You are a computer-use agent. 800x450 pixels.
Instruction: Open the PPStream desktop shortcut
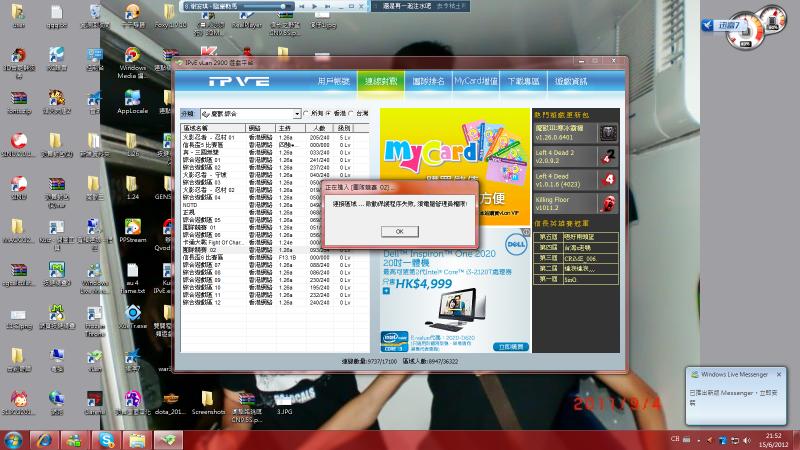click(x=132, y=230)
